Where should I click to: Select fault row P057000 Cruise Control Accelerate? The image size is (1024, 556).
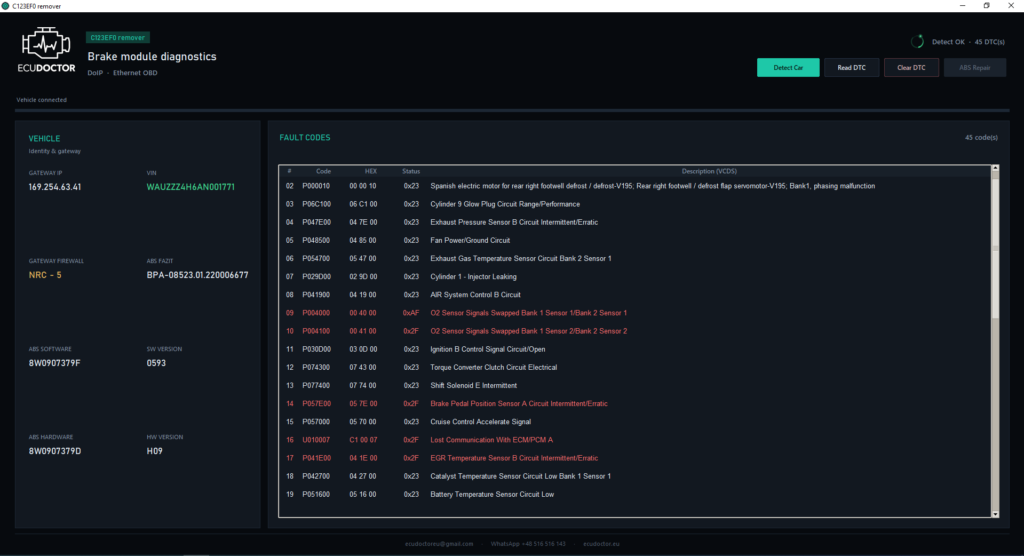635,422
